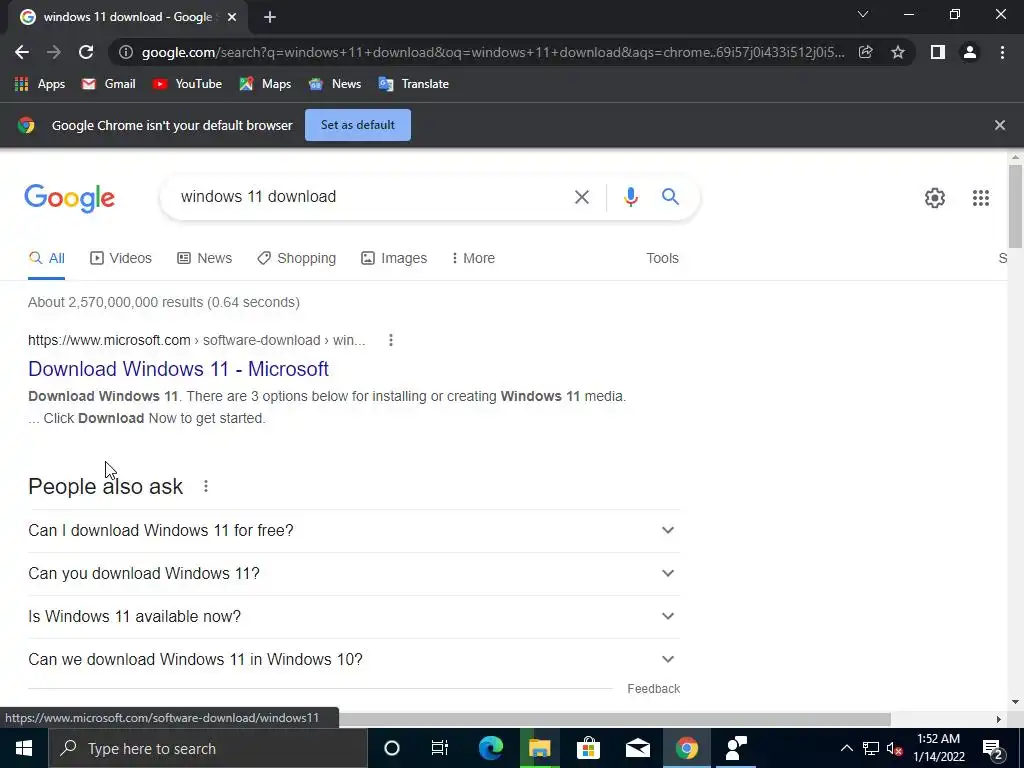Open the tab search chevron
Image resolution: width=1024 pixels, height=768 pixels.
tap(863, 14)
